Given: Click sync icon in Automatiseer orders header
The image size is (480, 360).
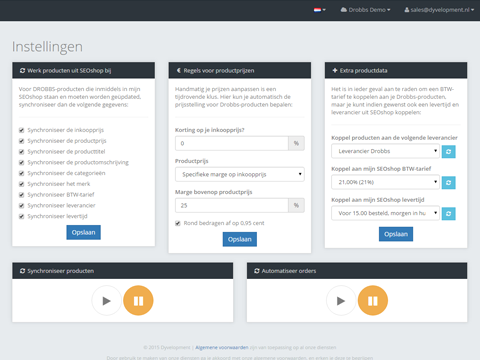Looking at the screenshot, I should [257, 271].
